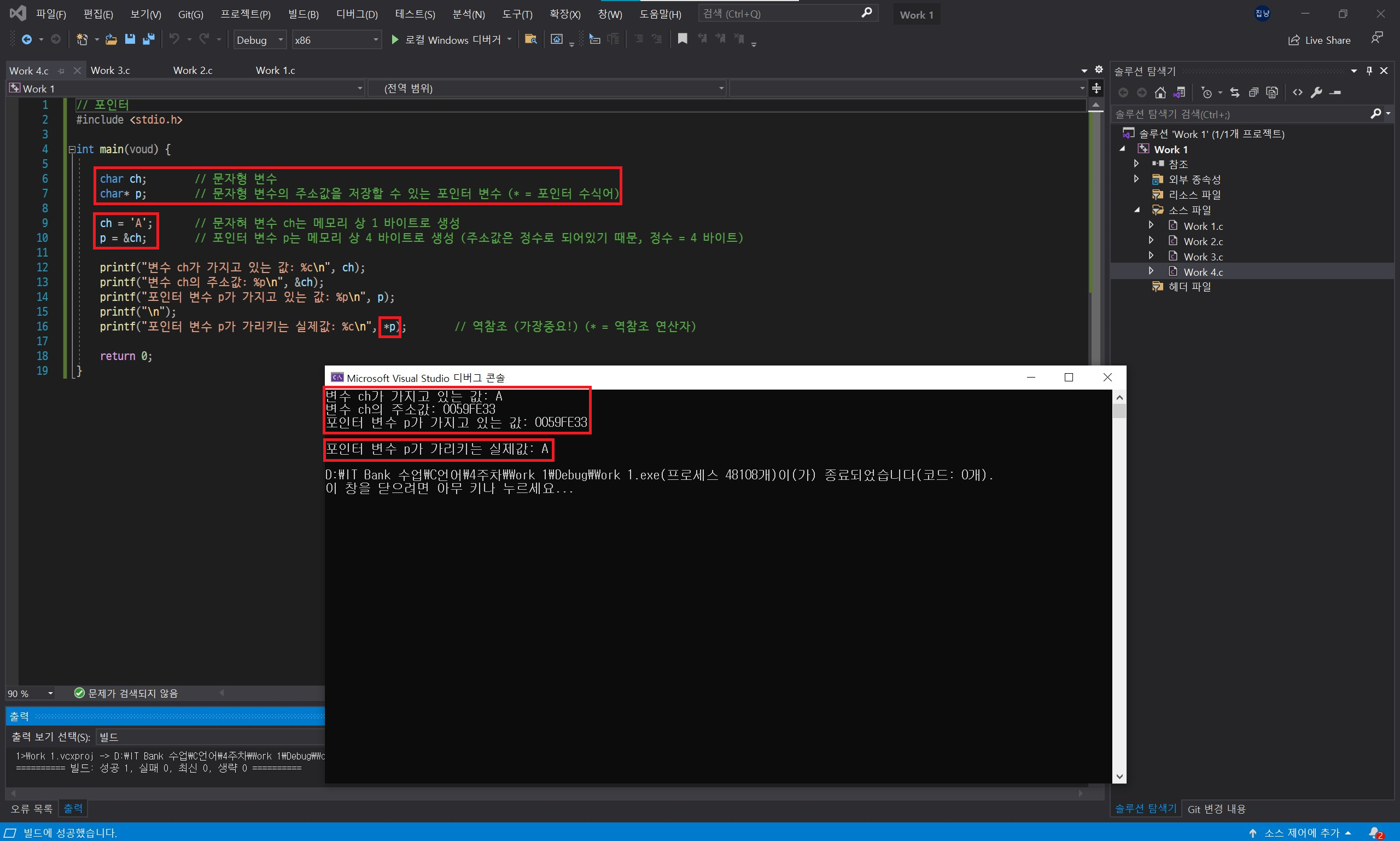Collapse all items in Solution Explorer
Viewport: 1400px width, 841px height.
(x=1253, y=92)
